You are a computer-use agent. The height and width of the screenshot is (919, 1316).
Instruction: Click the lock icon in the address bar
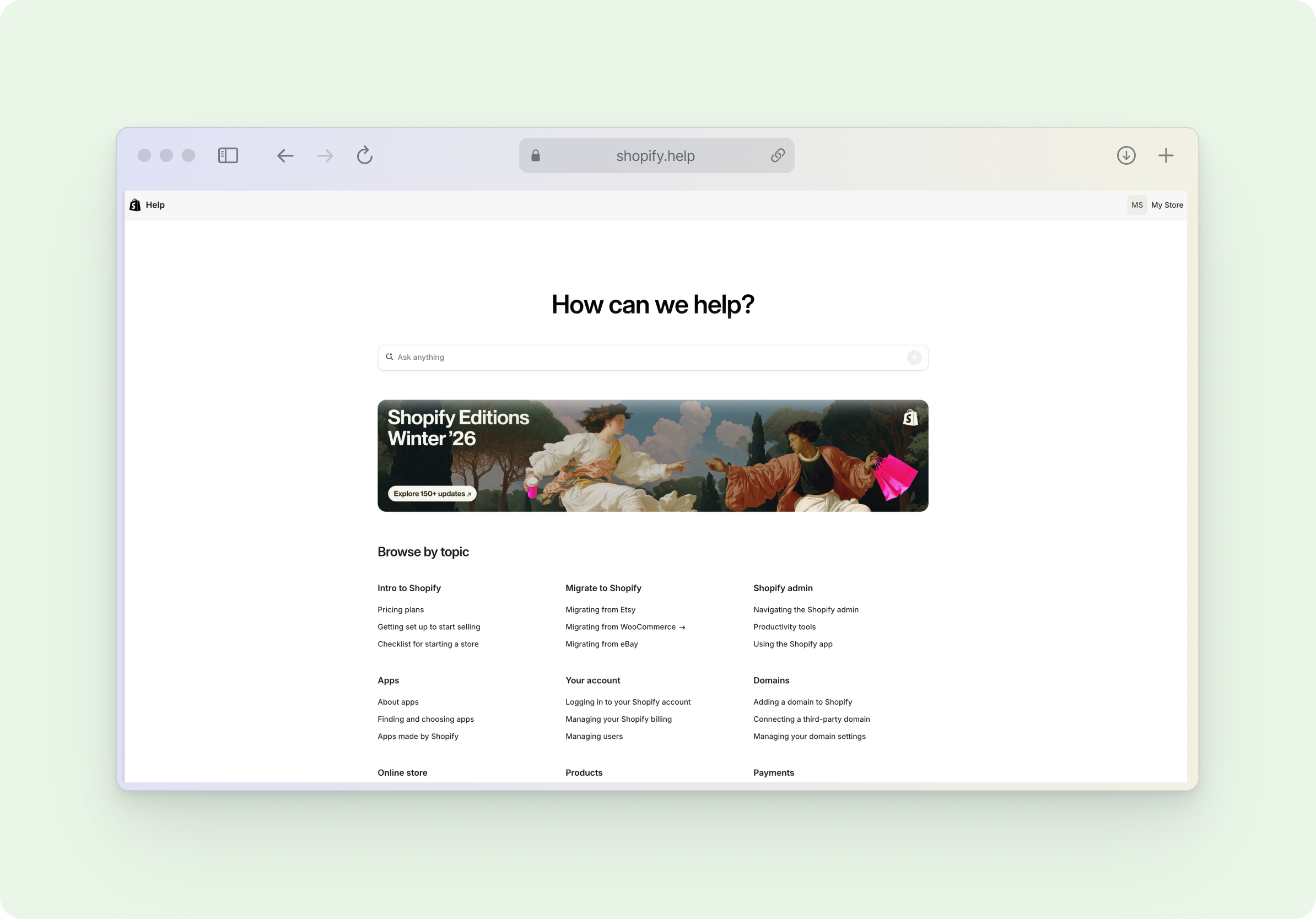tap(535, 155)
